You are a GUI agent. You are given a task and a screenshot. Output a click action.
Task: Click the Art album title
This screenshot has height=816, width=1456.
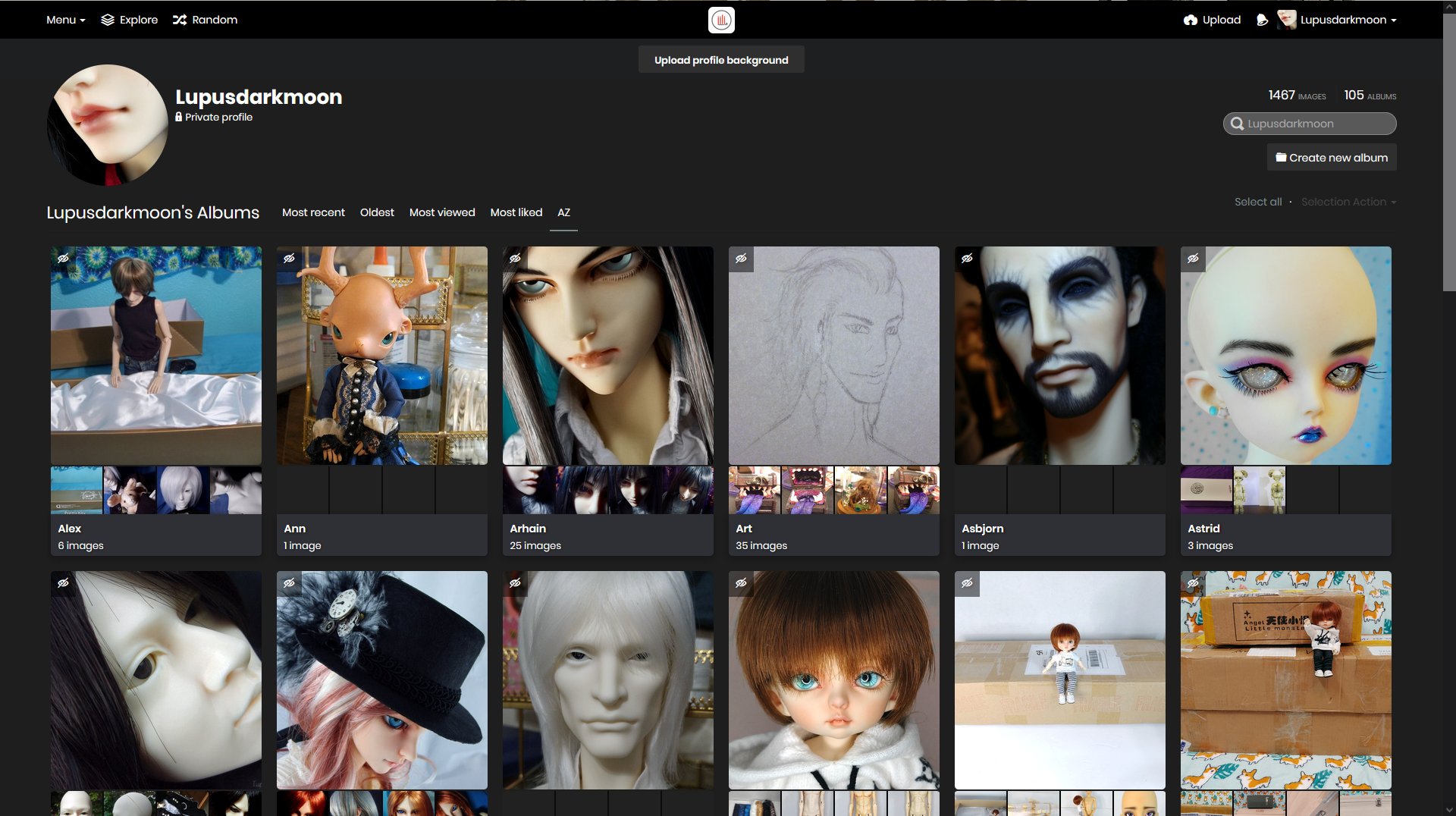click(744, 529)
